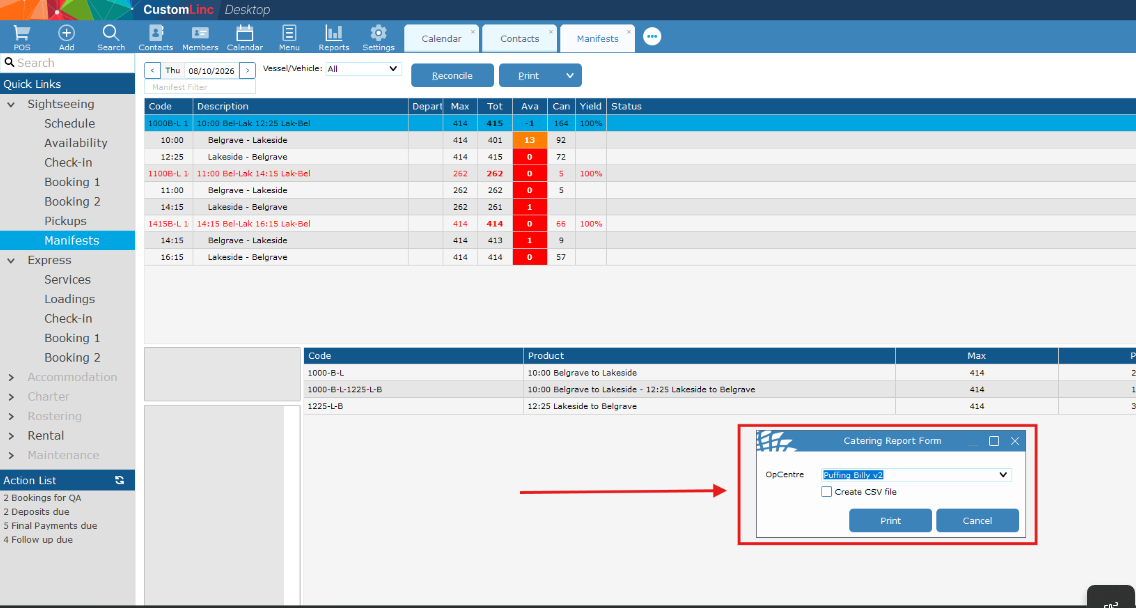Select the 1225-L-B product row
Screen dimensions: 1136x608
tap(719, 407)
